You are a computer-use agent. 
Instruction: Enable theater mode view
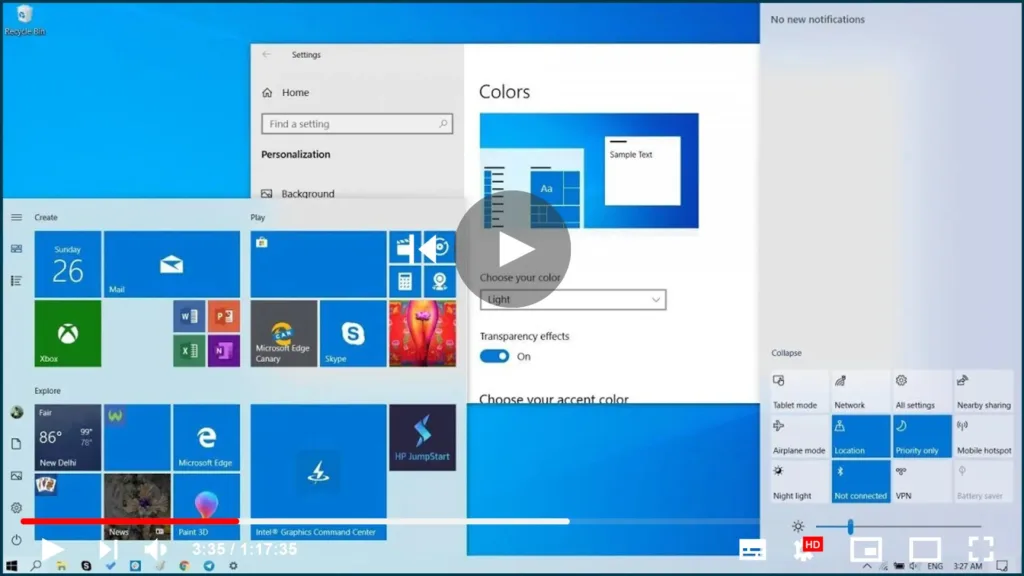924,549
